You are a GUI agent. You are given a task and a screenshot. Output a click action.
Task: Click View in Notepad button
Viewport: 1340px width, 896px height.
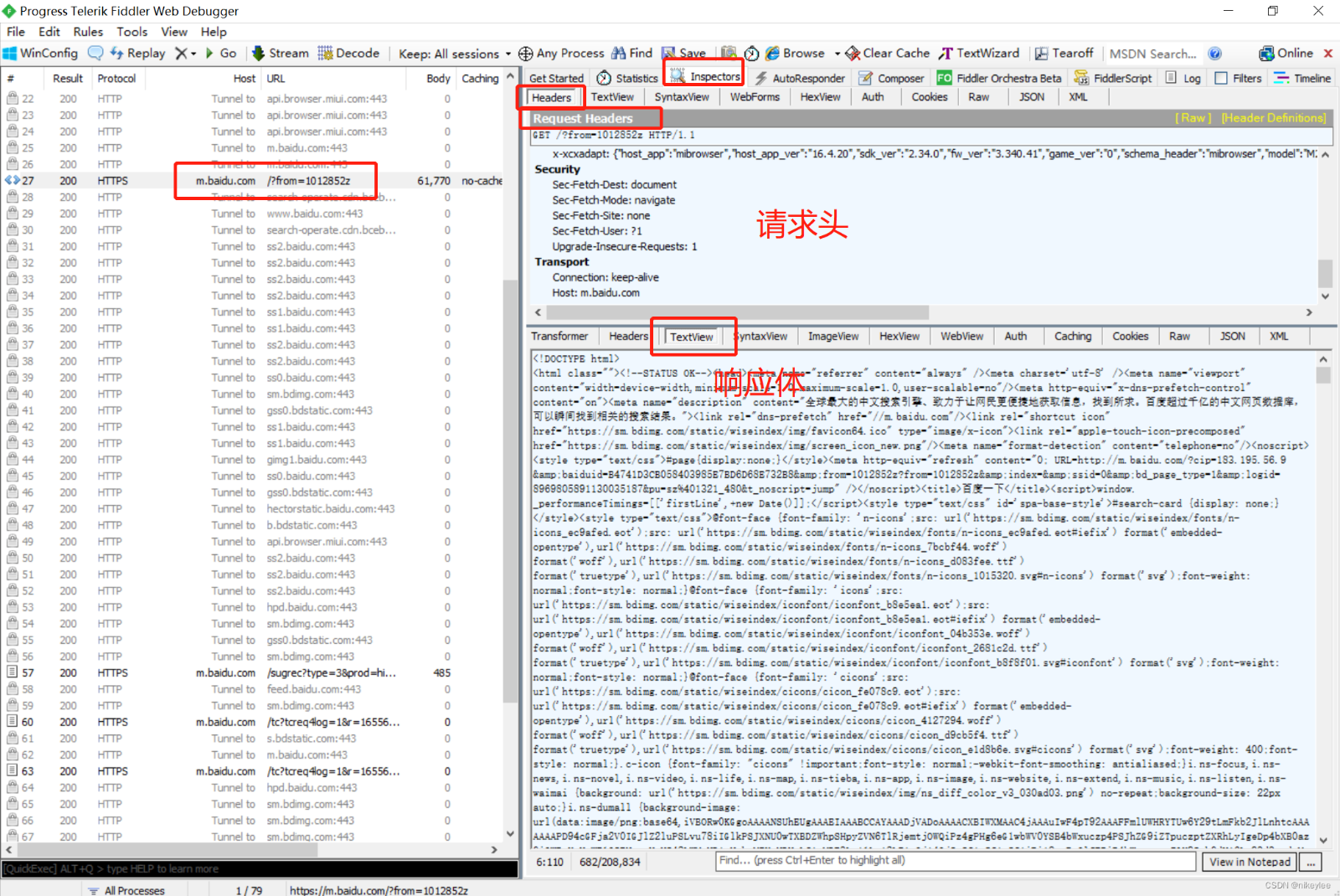click(x=1250, y=862)
